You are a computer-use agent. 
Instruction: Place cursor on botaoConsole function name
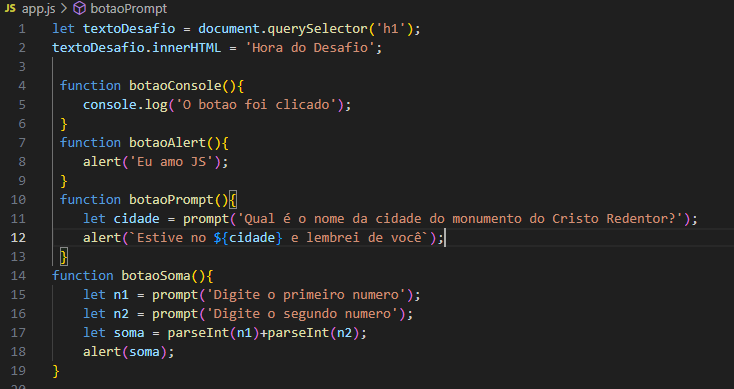click(x=175, y=86)
